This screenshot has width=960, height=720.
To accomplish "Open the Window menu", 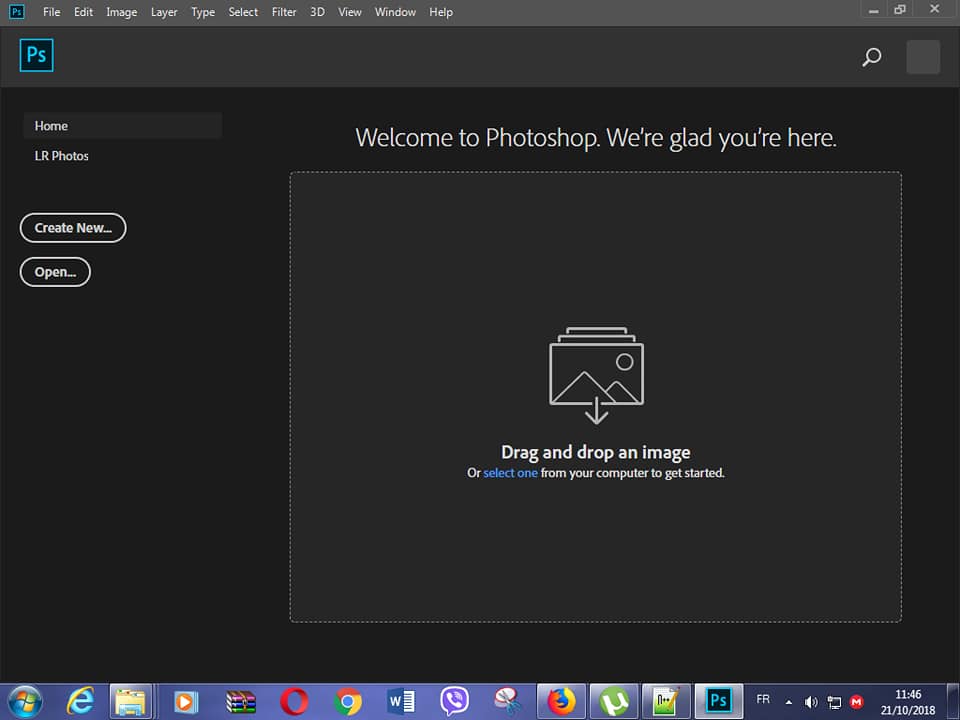I will coord(395,12).
